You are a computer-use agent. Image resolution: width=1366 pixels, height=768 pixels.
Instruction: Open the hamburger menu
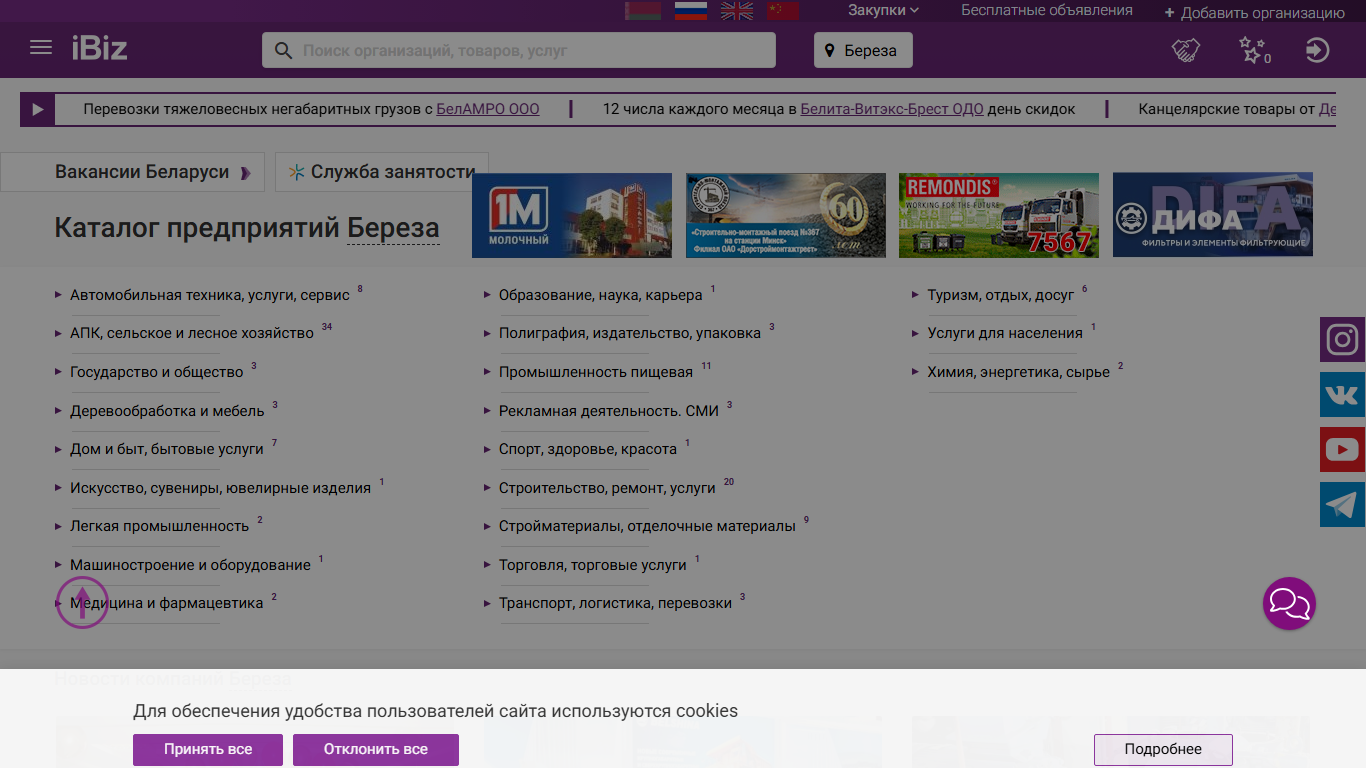(41, 48)
